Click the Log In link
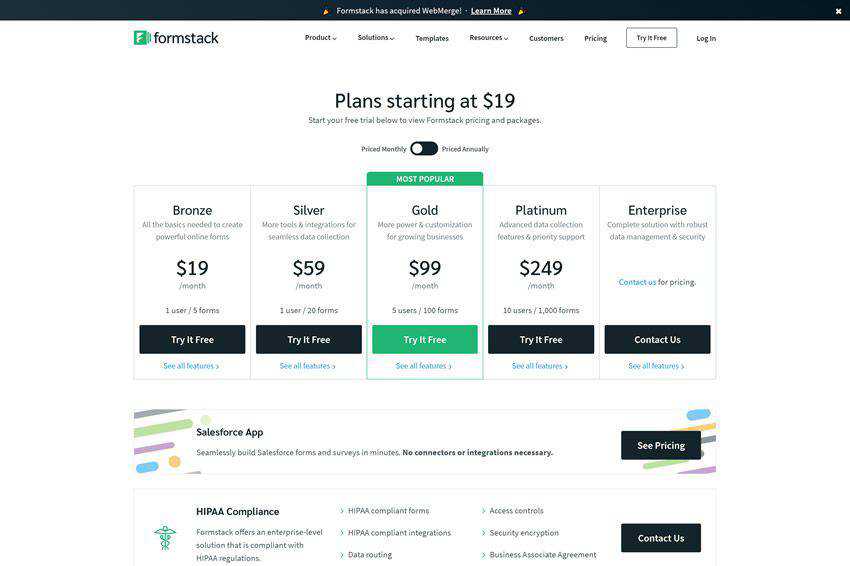Screen dimensions: 850x566 coord(706,38)
